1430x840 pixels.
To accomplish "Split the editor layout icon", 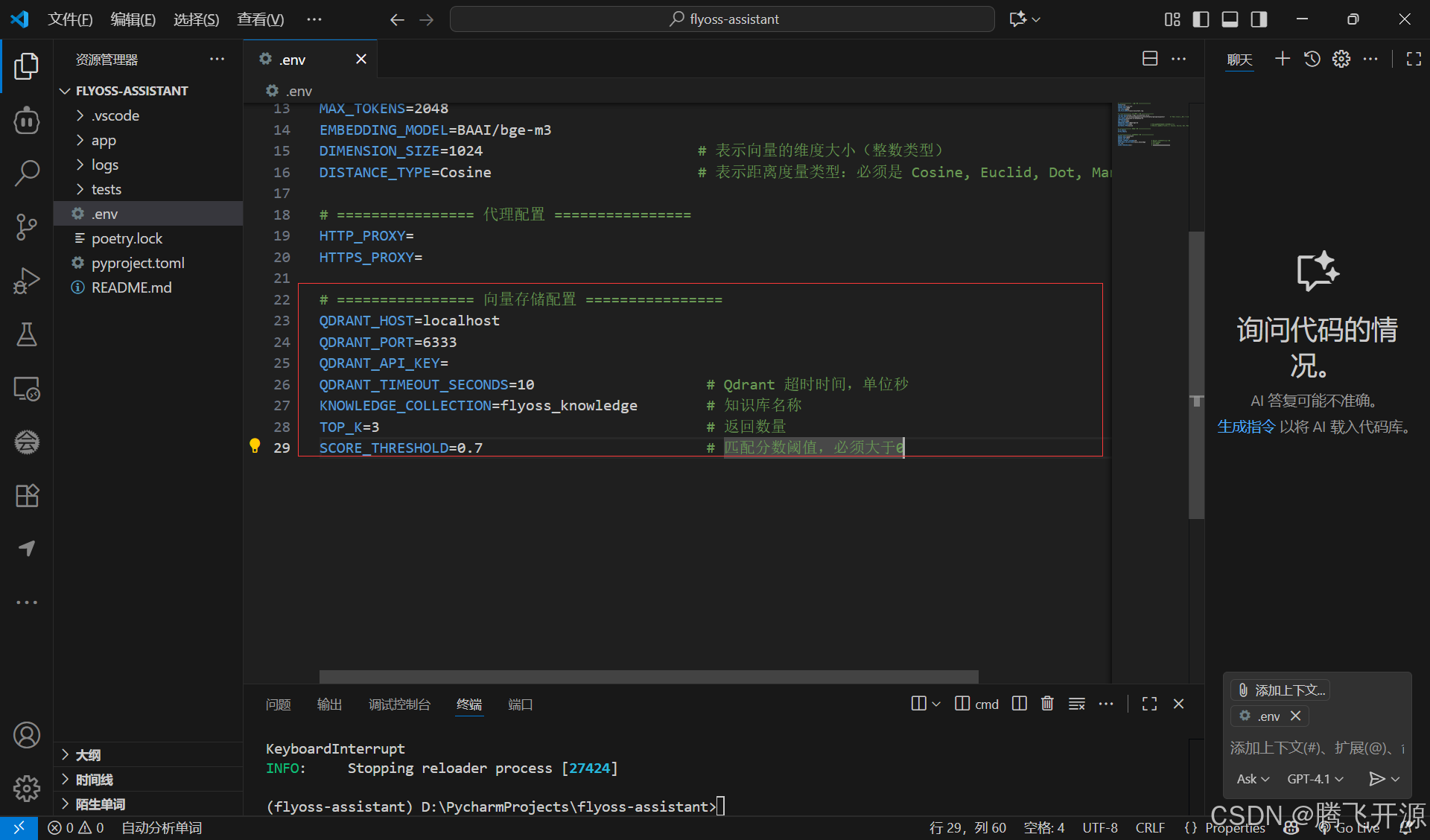I will (1150, 59).
